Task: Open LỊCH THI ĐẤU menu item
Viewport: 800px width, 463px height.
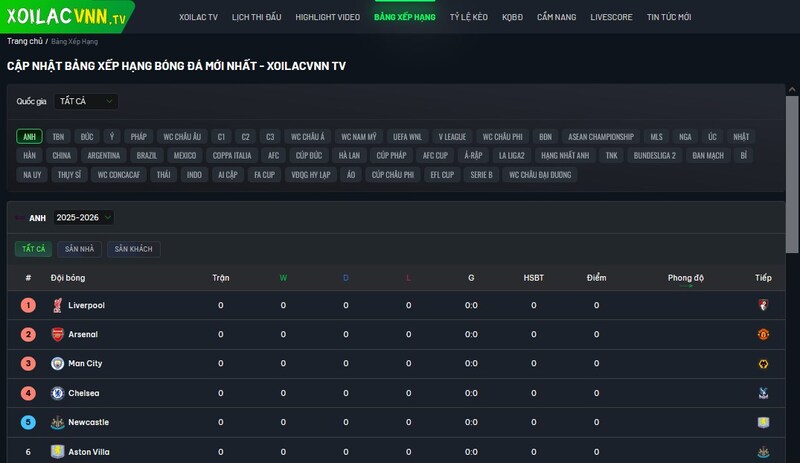Action: click(257, 17)
